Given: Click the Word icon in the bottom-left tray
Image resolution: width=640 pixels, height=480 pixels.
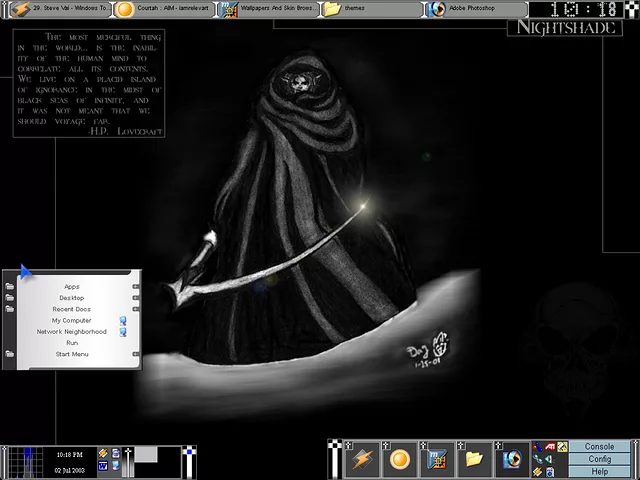Looking at the screenshot, I should pos(102,466).
